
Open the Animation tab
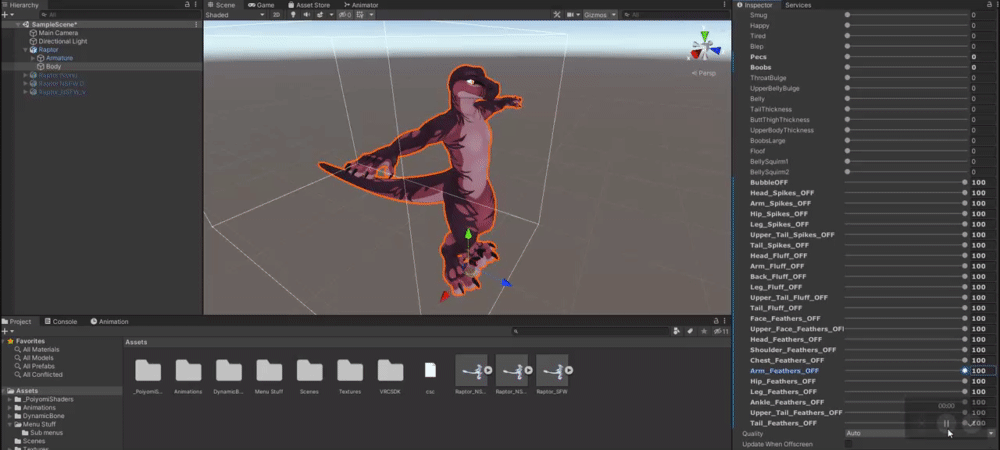[x=110, y=321]
